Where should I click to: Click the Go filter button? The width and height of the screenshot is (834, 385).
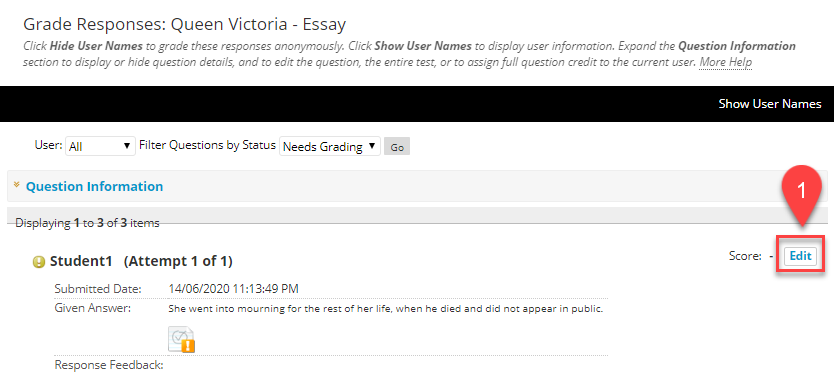pyautogui.click(x=397, y=147)
